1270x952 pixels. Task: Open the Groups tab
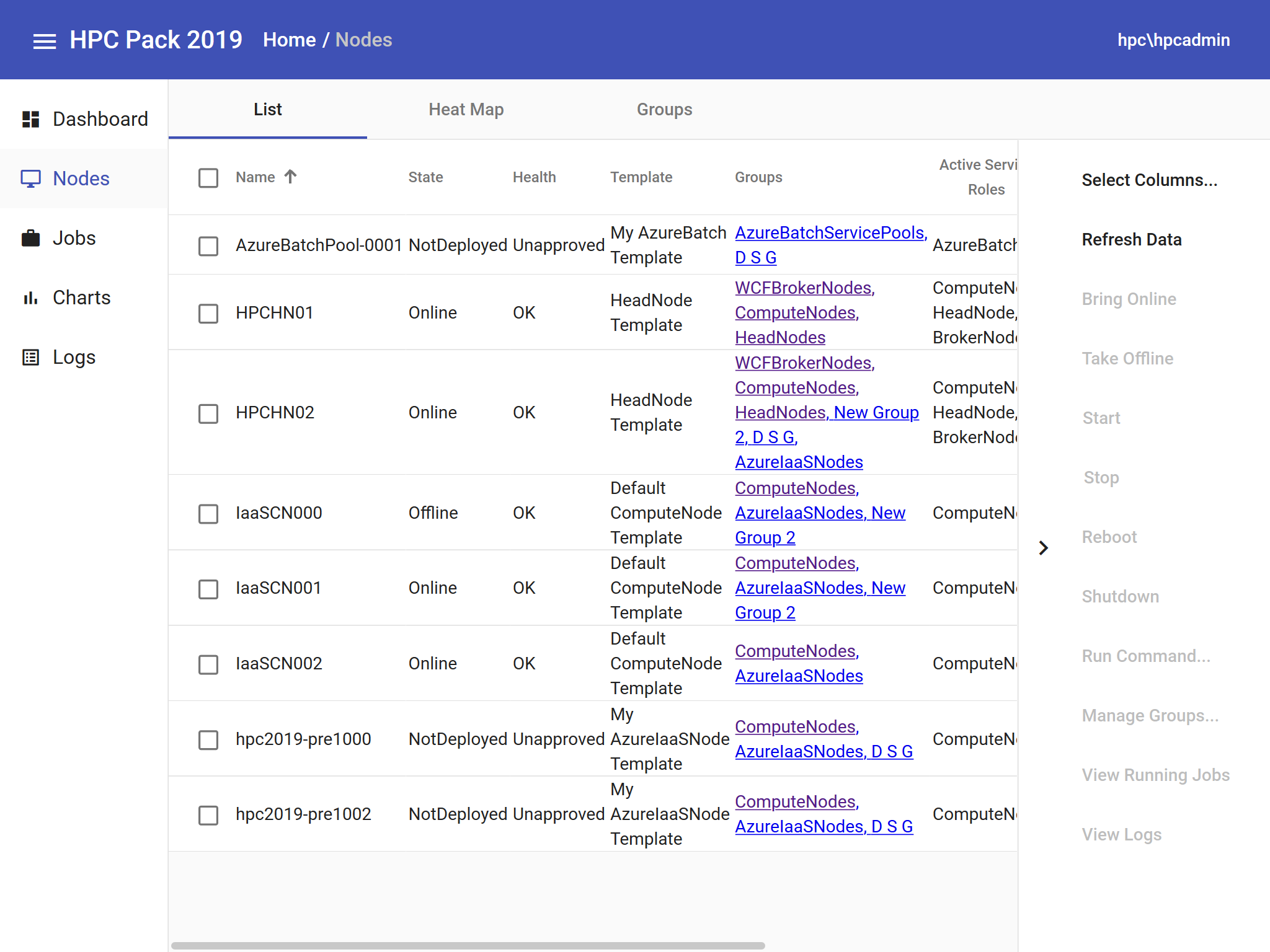click(664, 109)
